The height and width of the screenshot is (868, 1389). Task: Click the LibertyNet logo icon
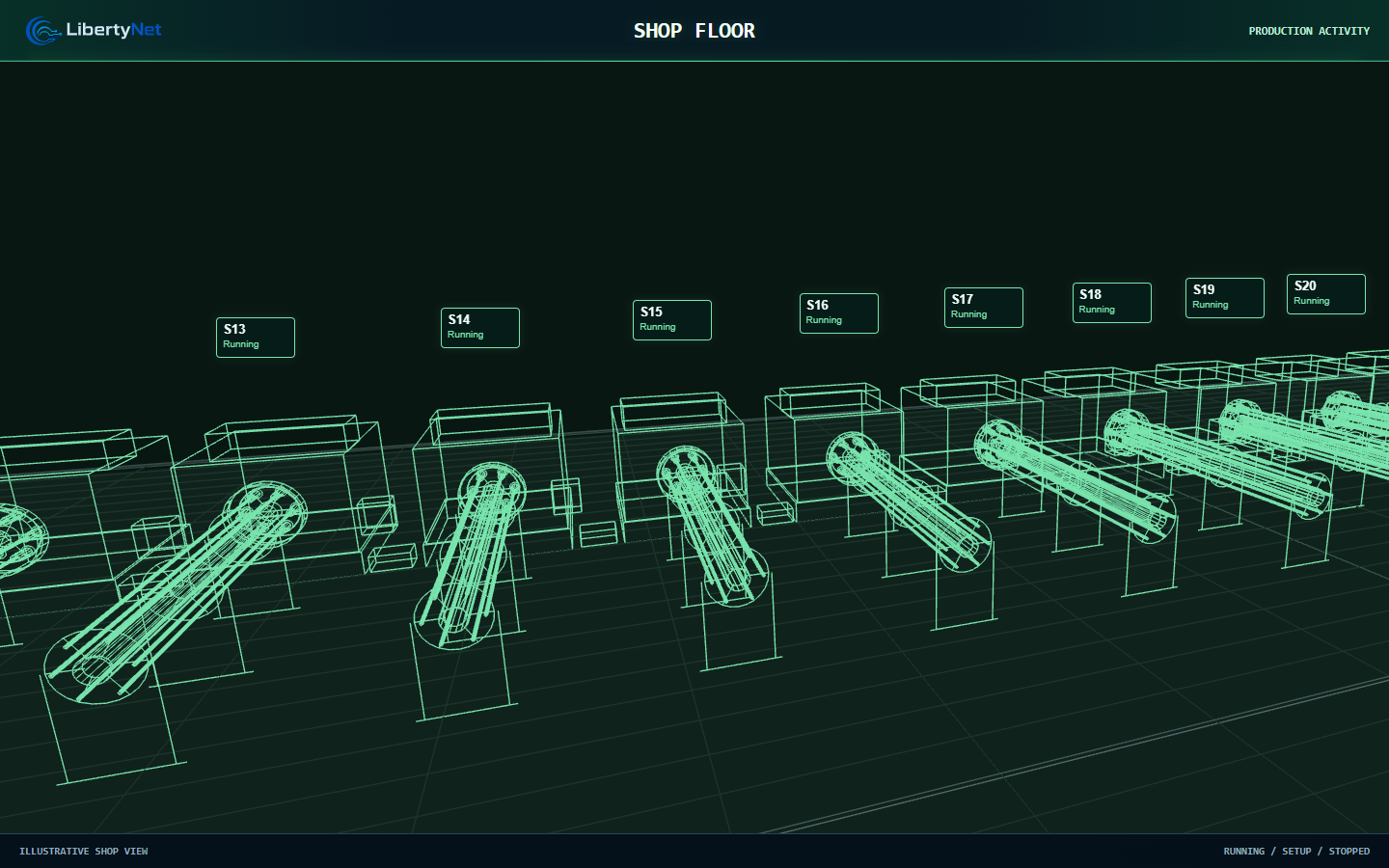(42, 31)
